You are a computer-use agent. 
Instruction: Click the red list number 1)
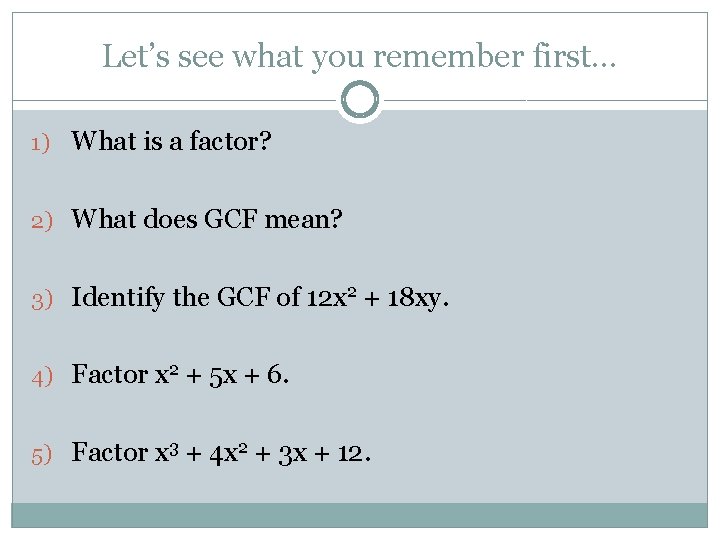coord(40,143)
